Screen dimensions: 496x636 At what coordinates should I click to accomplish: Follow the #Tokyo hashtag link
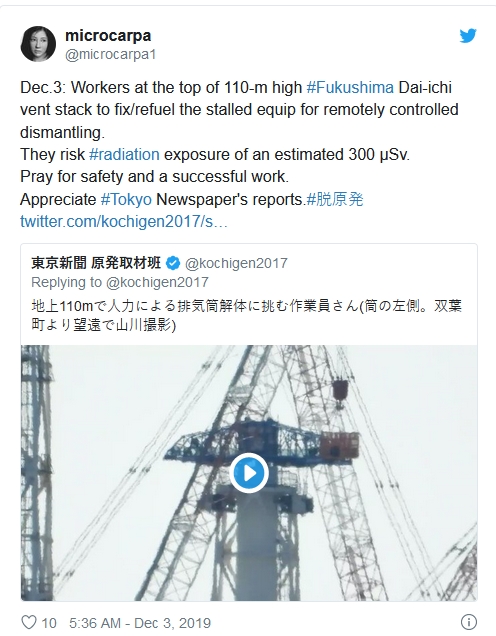126,200
